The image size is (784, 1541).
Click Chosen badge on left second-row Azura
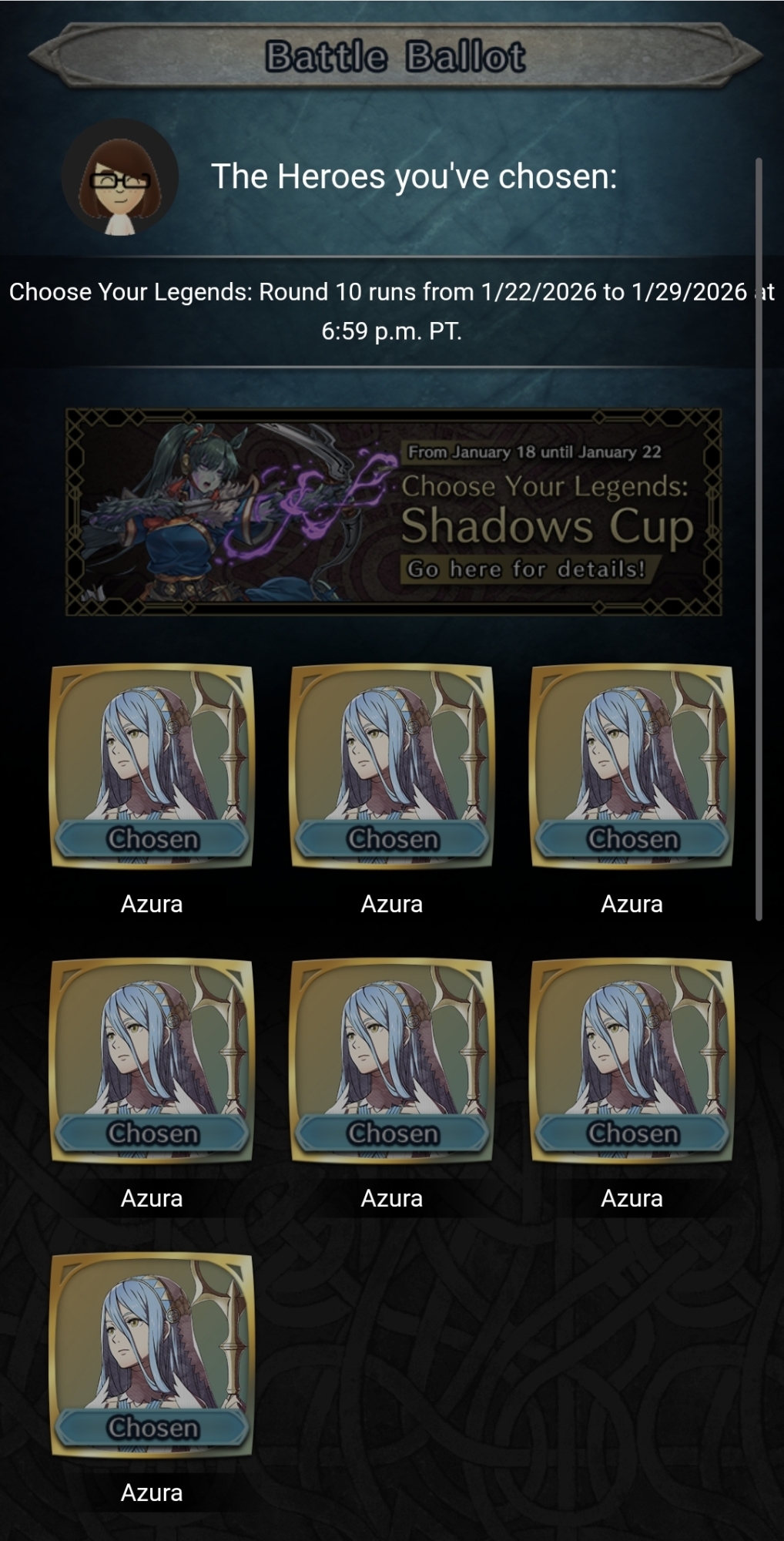(x=152, y=1133)
